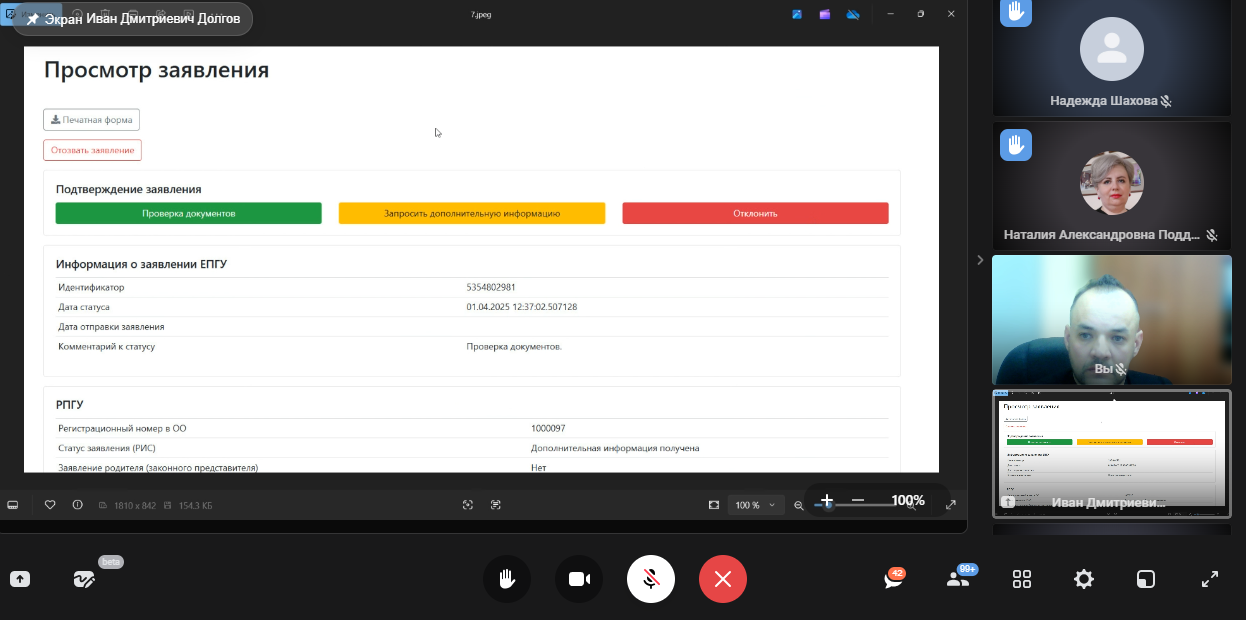
Task: Toggle picture-in-picture mini window mode
Action: tap(1146, 579)
